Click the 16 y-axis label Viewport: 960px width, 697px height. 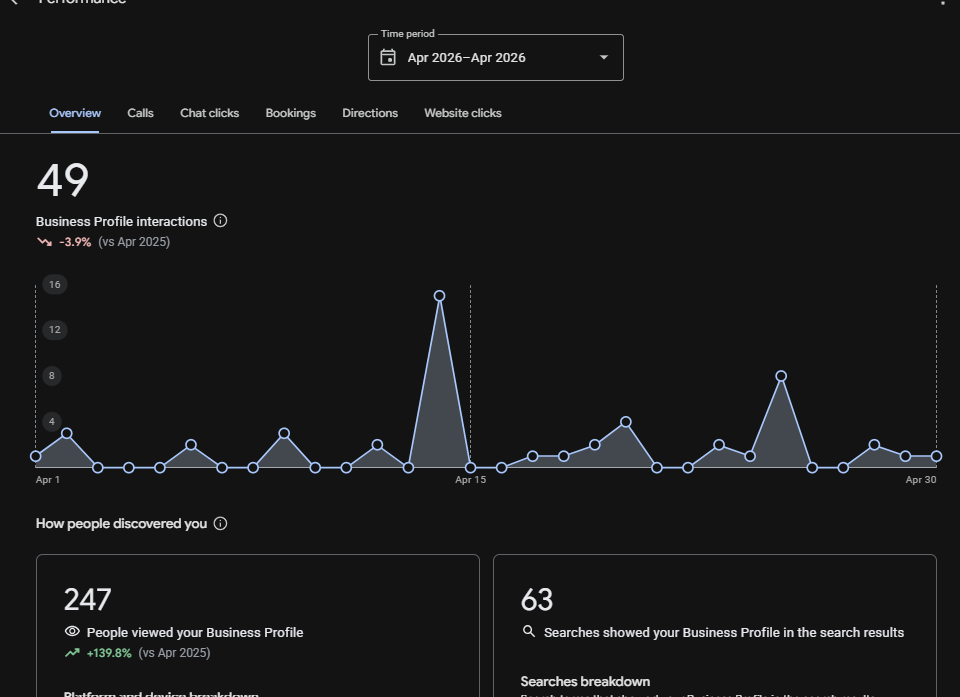54,284
